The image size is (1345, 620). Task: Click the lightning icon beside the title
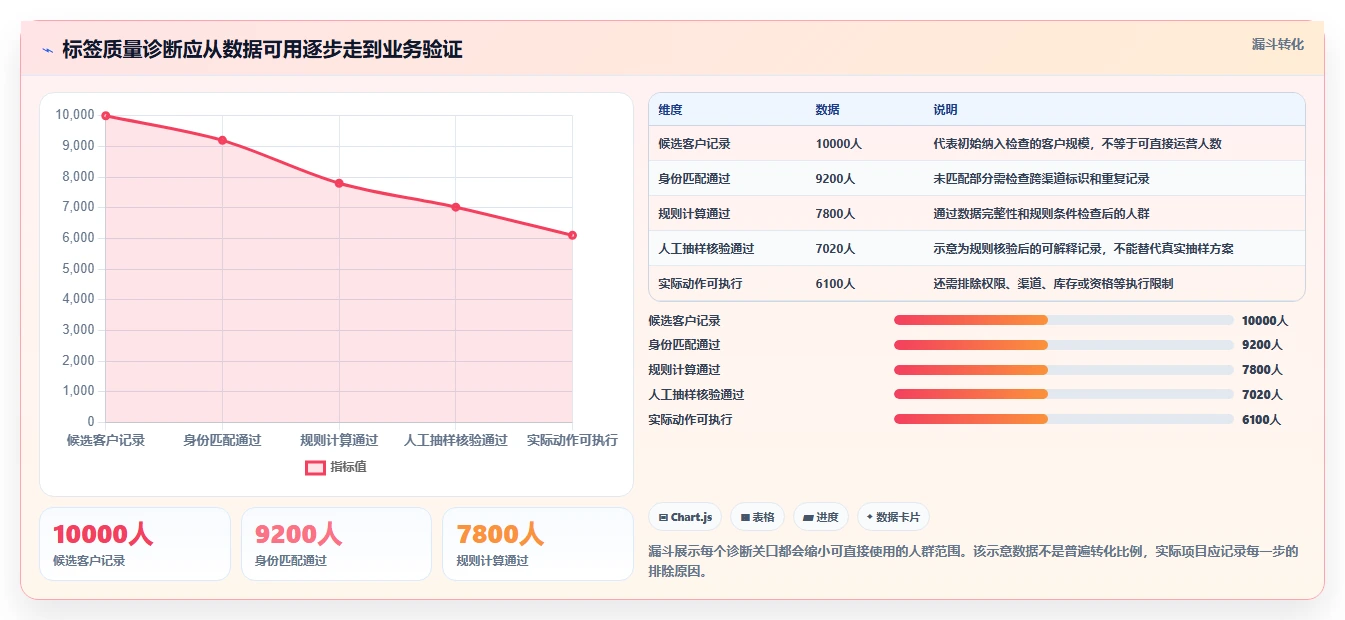pyautogui.click(x=47, y=51)
